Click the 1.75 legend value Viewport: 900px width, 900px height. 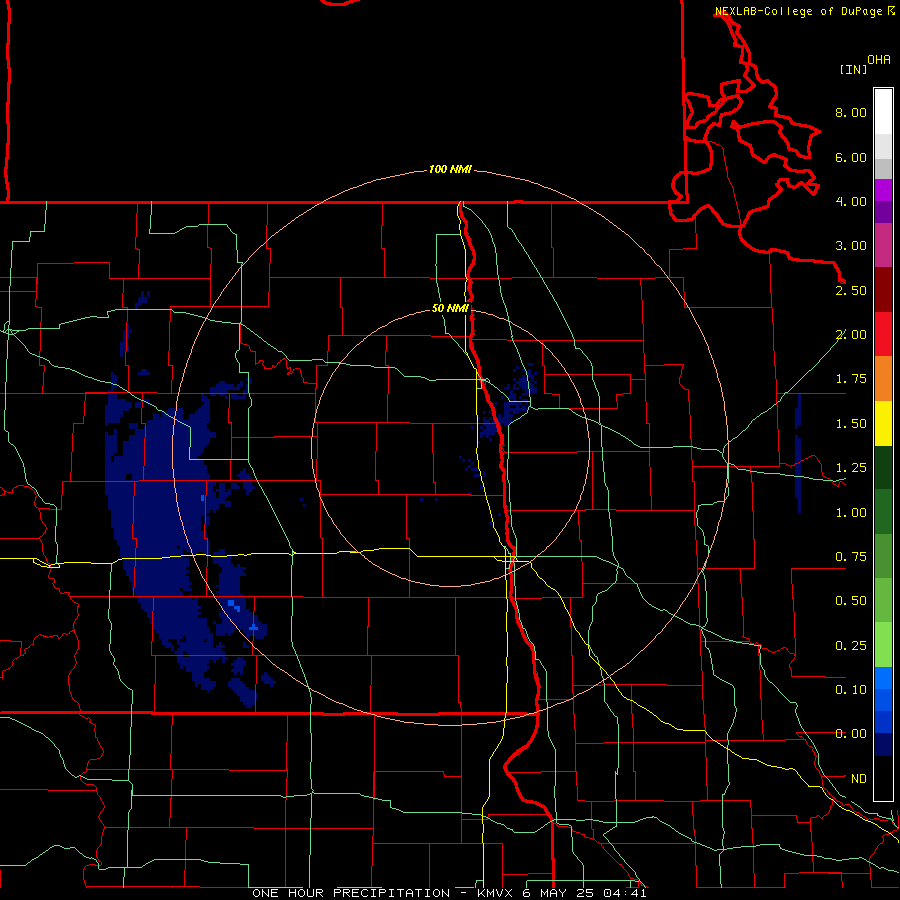[x=851, y=379]
